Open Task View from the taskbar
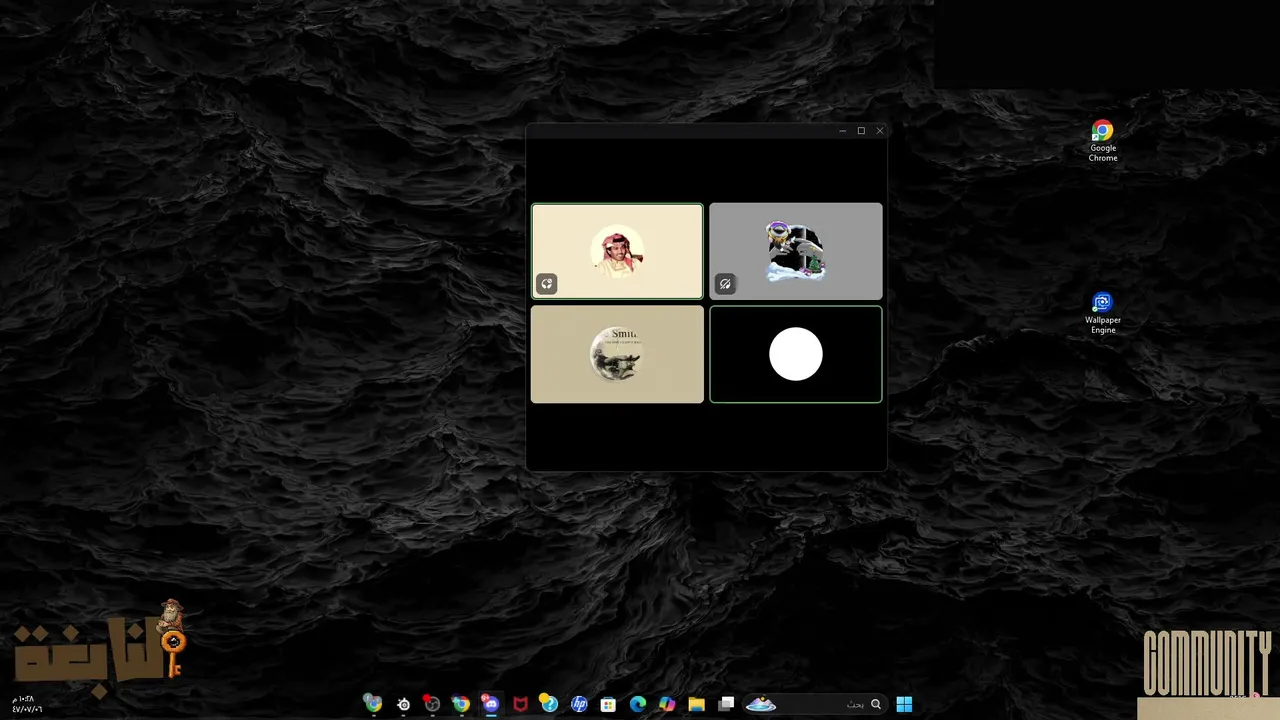This screenshot has width=1280, height=720. 726,704
